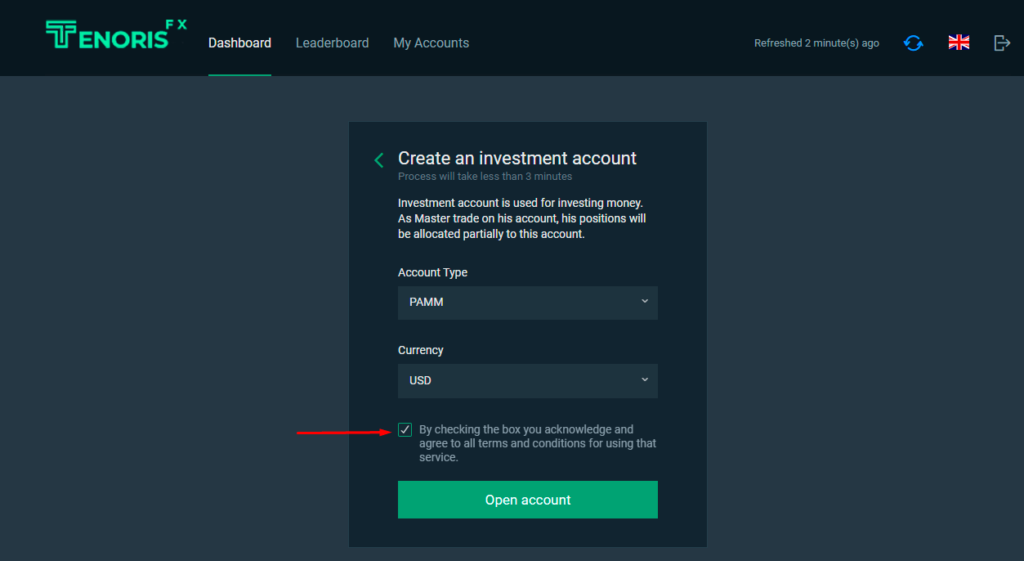The width and height of the screenshot is (1024, 561).
Task: Uncheck the terms and conditions checkbox
Action: pyautogui.click(x=405, y=430)
